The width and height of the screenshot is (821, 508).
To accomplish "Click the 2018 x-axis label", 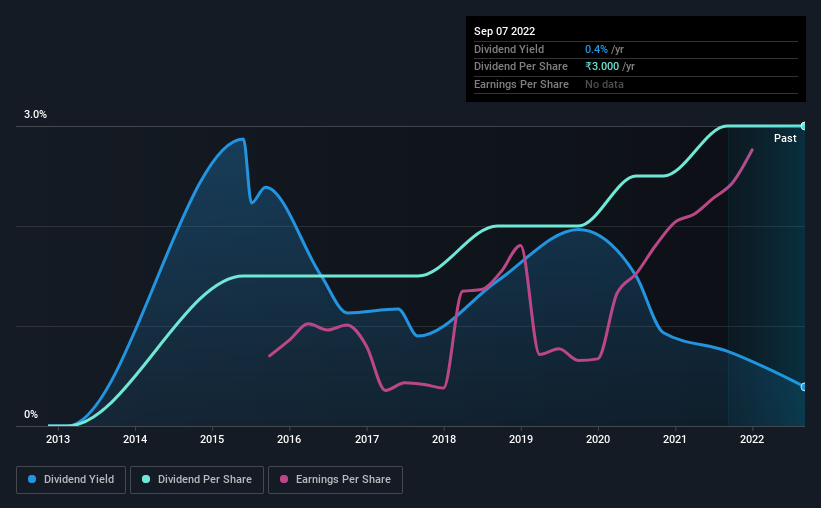I will pyautogui.click(x=444, y=439).
